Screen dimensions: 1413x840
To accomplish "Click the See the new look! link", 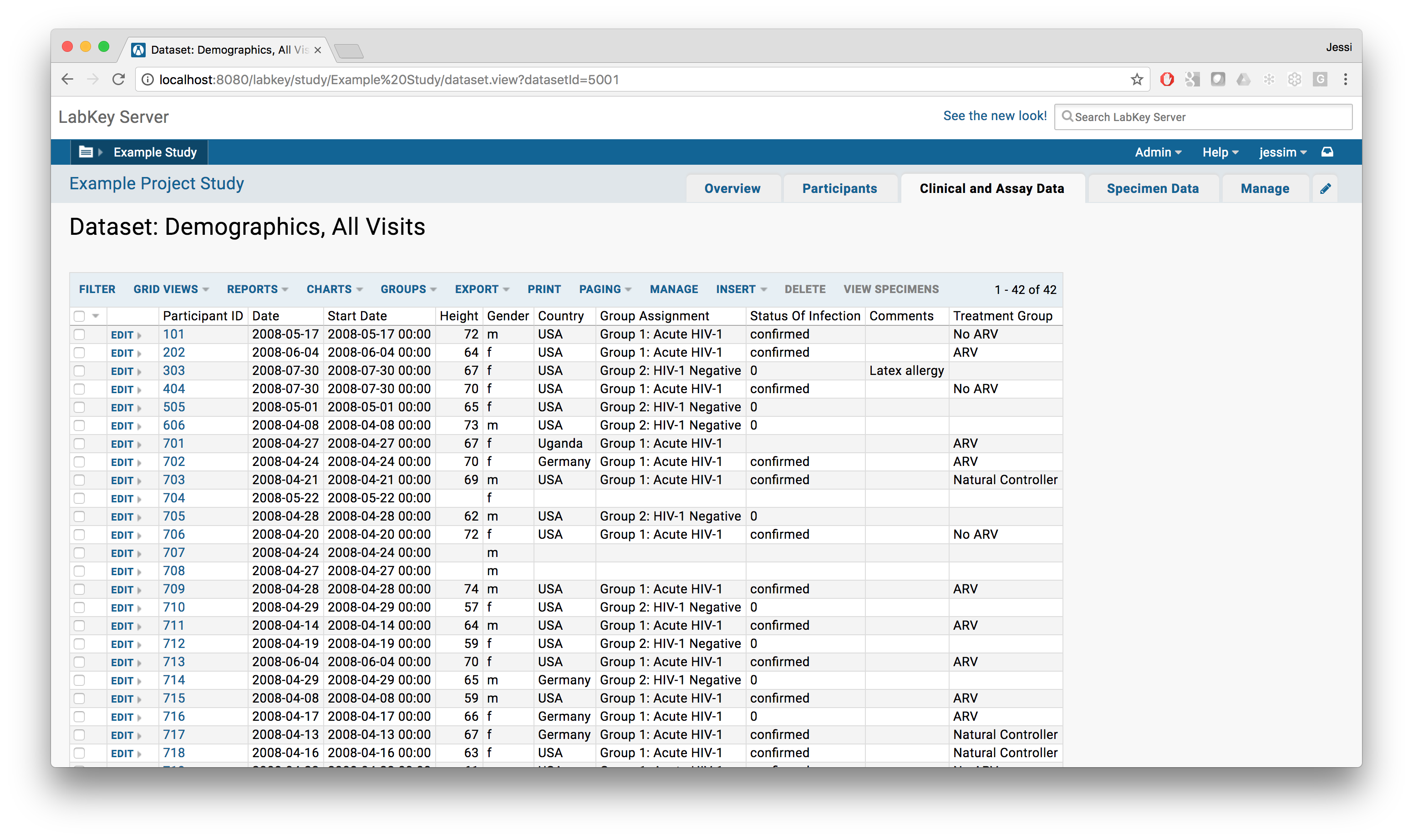I will tap(995, 116).
